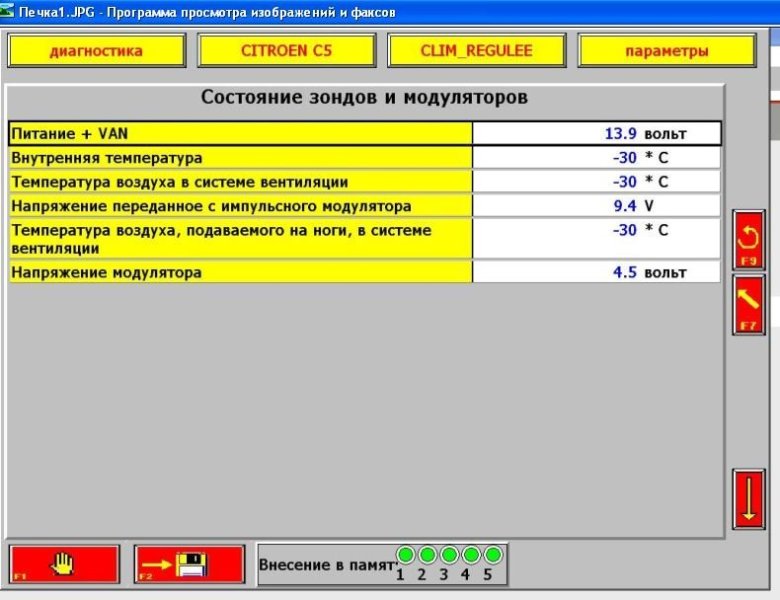
Task: Select memory slot indicator 2
Action: point(427,555)
